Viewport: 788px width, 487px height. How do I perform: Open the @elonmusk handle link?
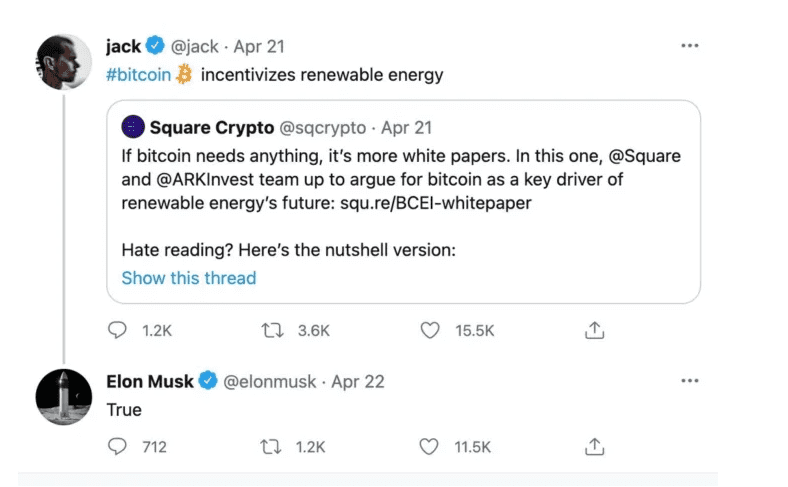(x=270, y=382)
